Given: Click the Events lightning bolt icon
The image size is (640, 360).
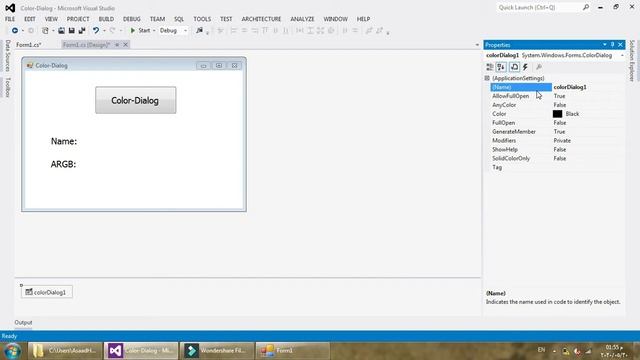Looking at the screenshot, I should (525, 67).
